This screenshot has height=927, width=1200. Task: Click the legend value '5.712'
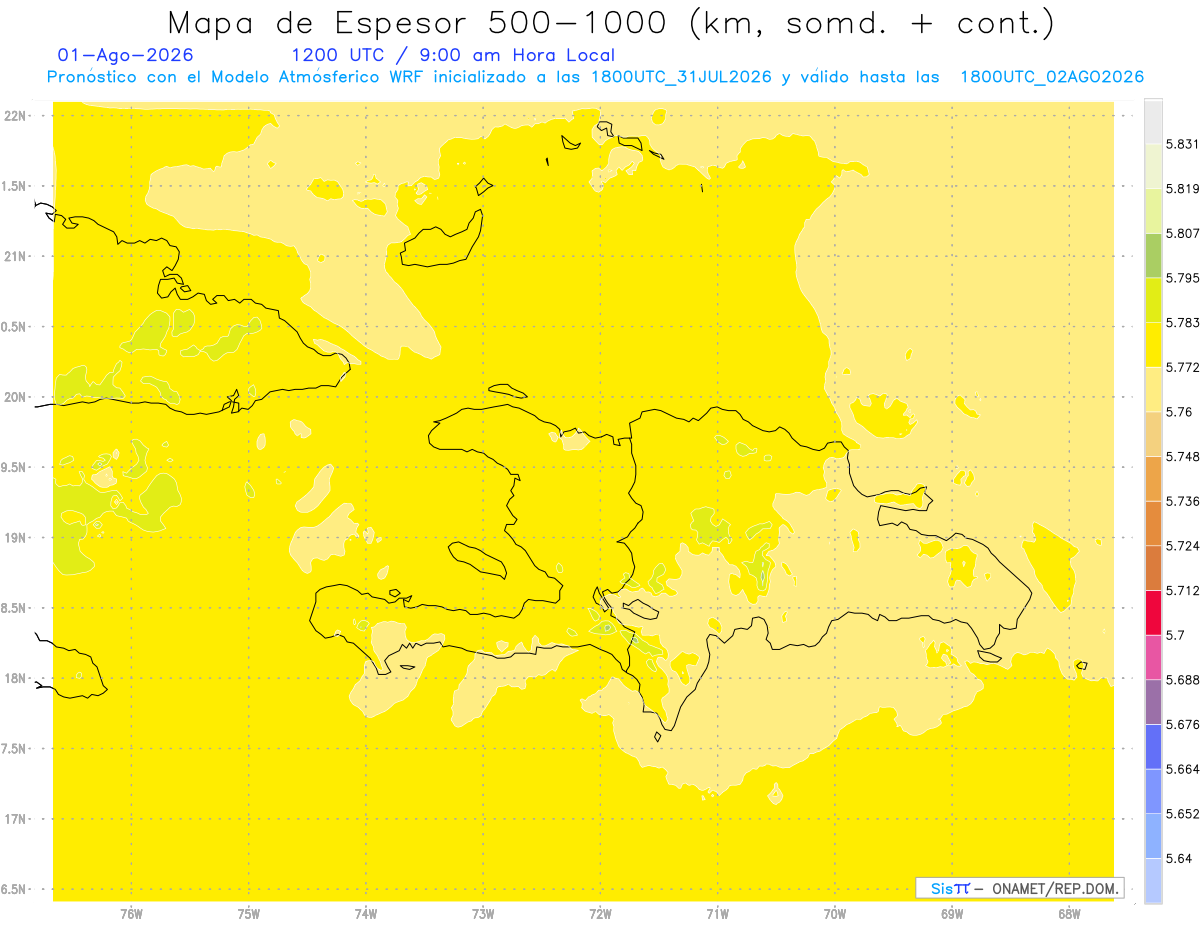point(1183,590)
